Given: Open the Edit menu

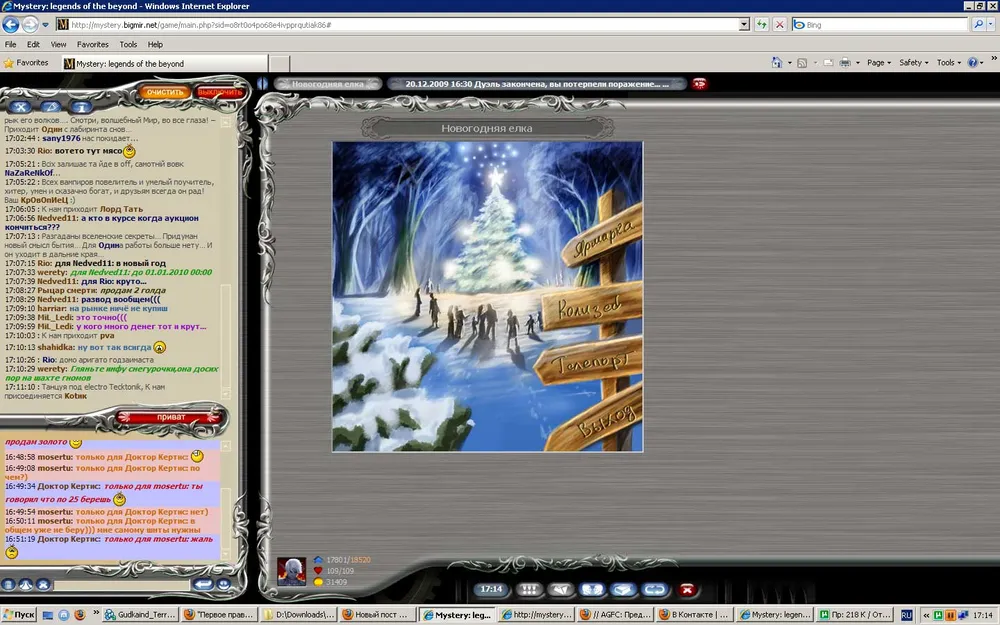Looking at the screenshot, I should [x=33, y=44].
